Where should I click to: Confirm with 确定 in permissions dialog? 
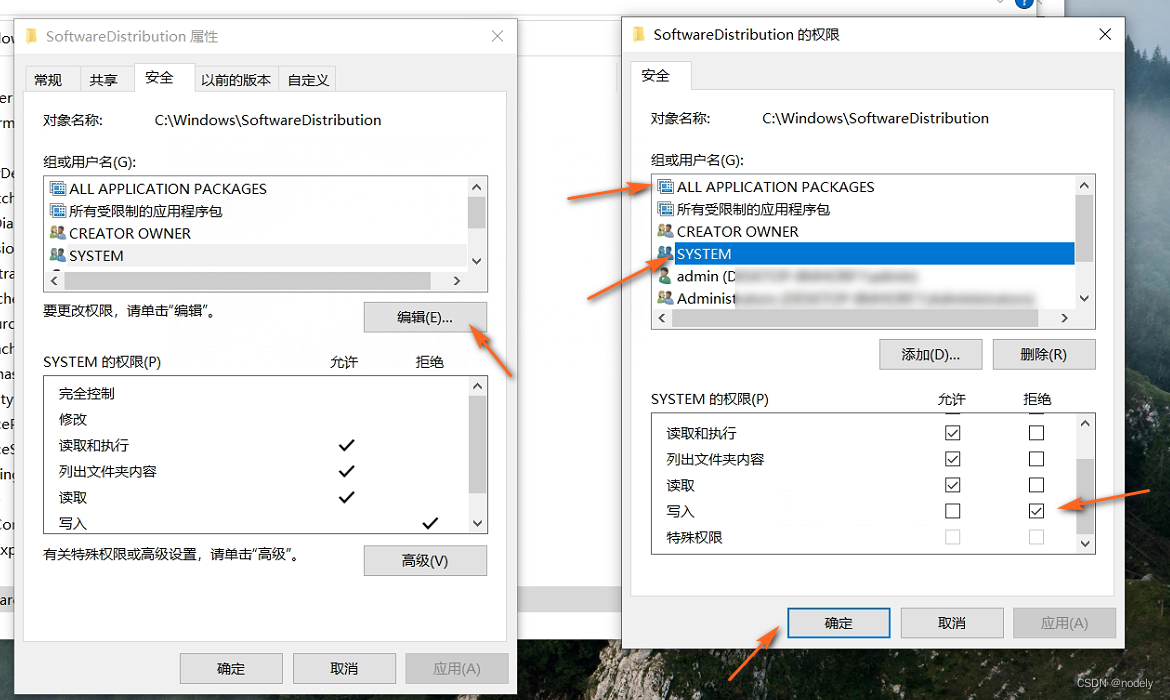(838, 622)
